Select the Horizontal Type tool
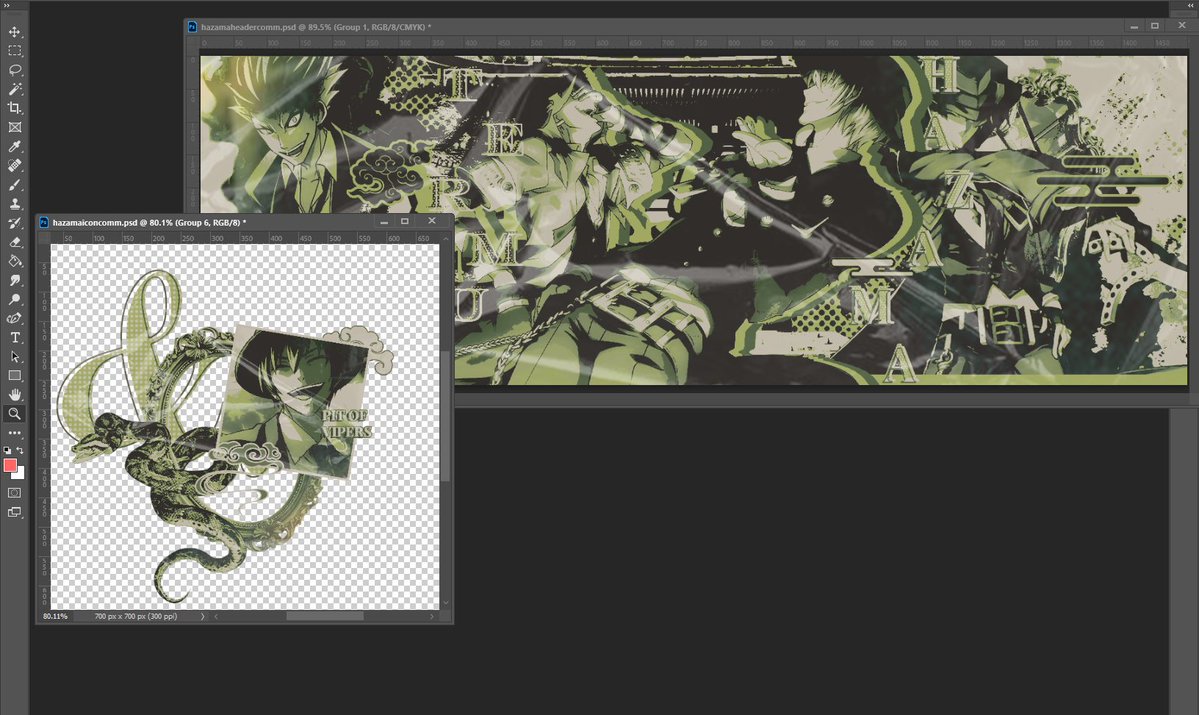Screen dimensions: 1199x715 15,338
